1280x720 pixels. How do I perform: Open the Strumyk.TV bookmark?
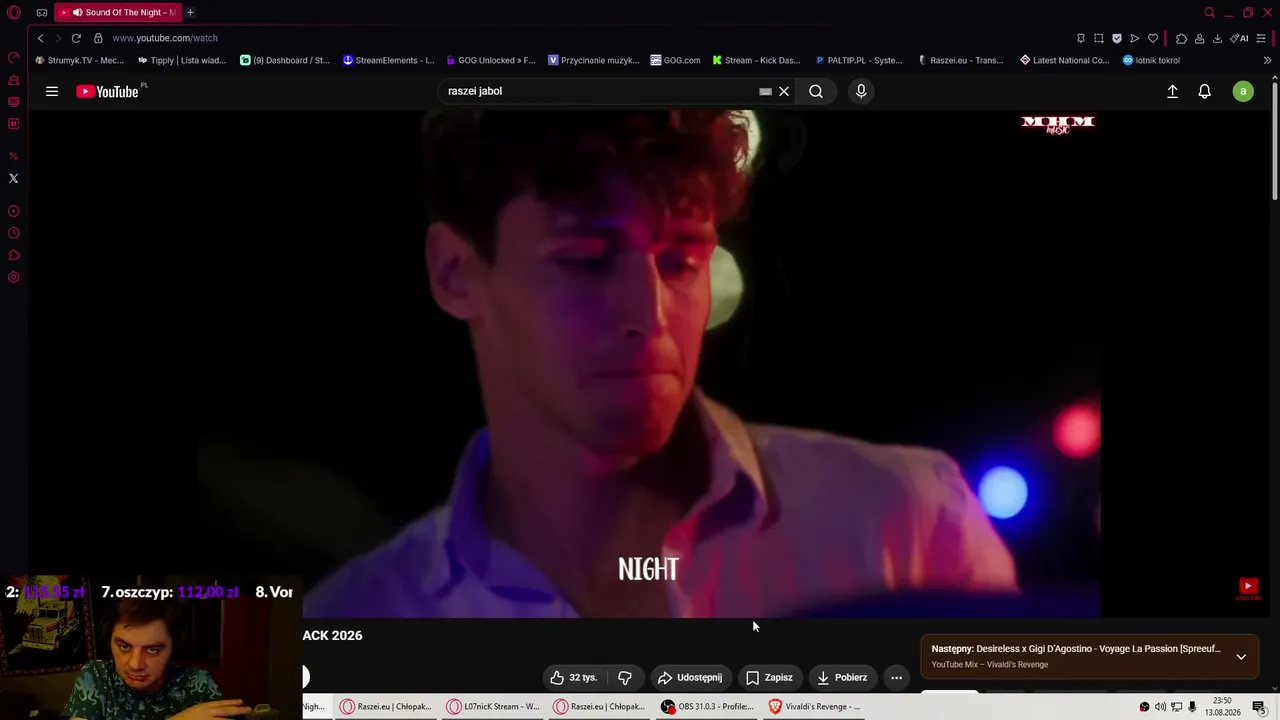[x=79, y=60]
